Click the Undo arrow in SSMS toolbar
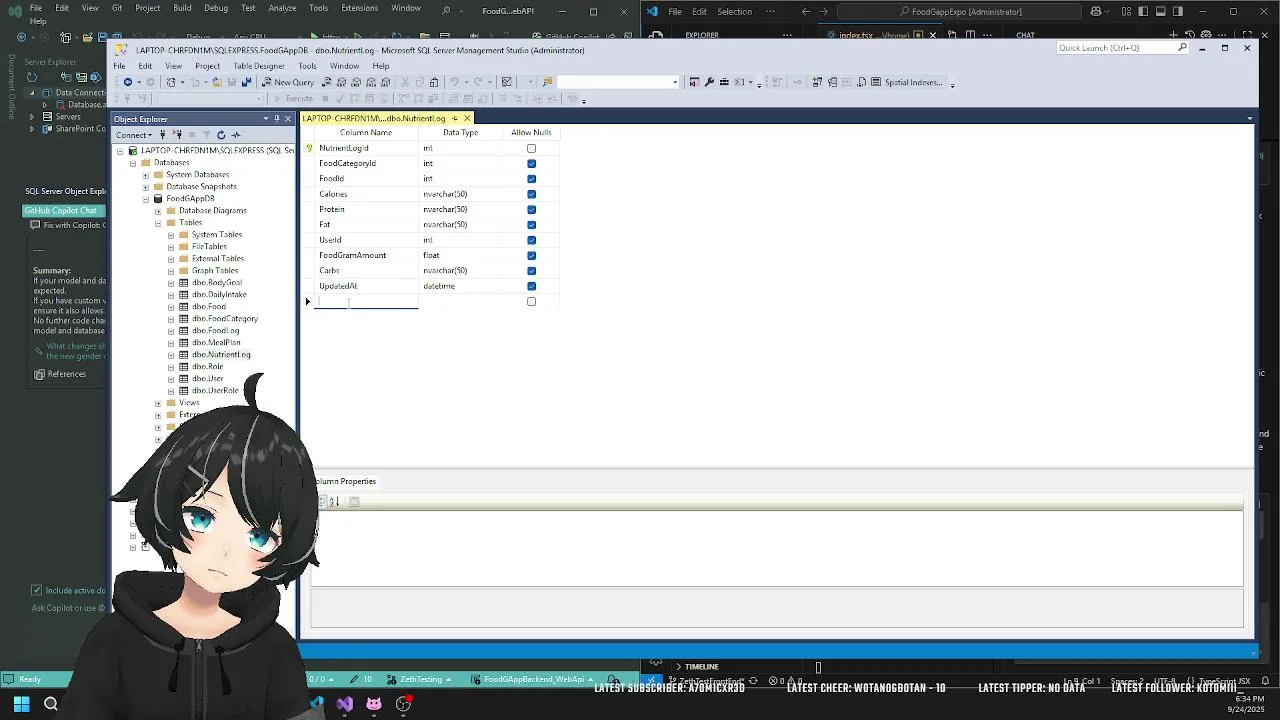 453,82
